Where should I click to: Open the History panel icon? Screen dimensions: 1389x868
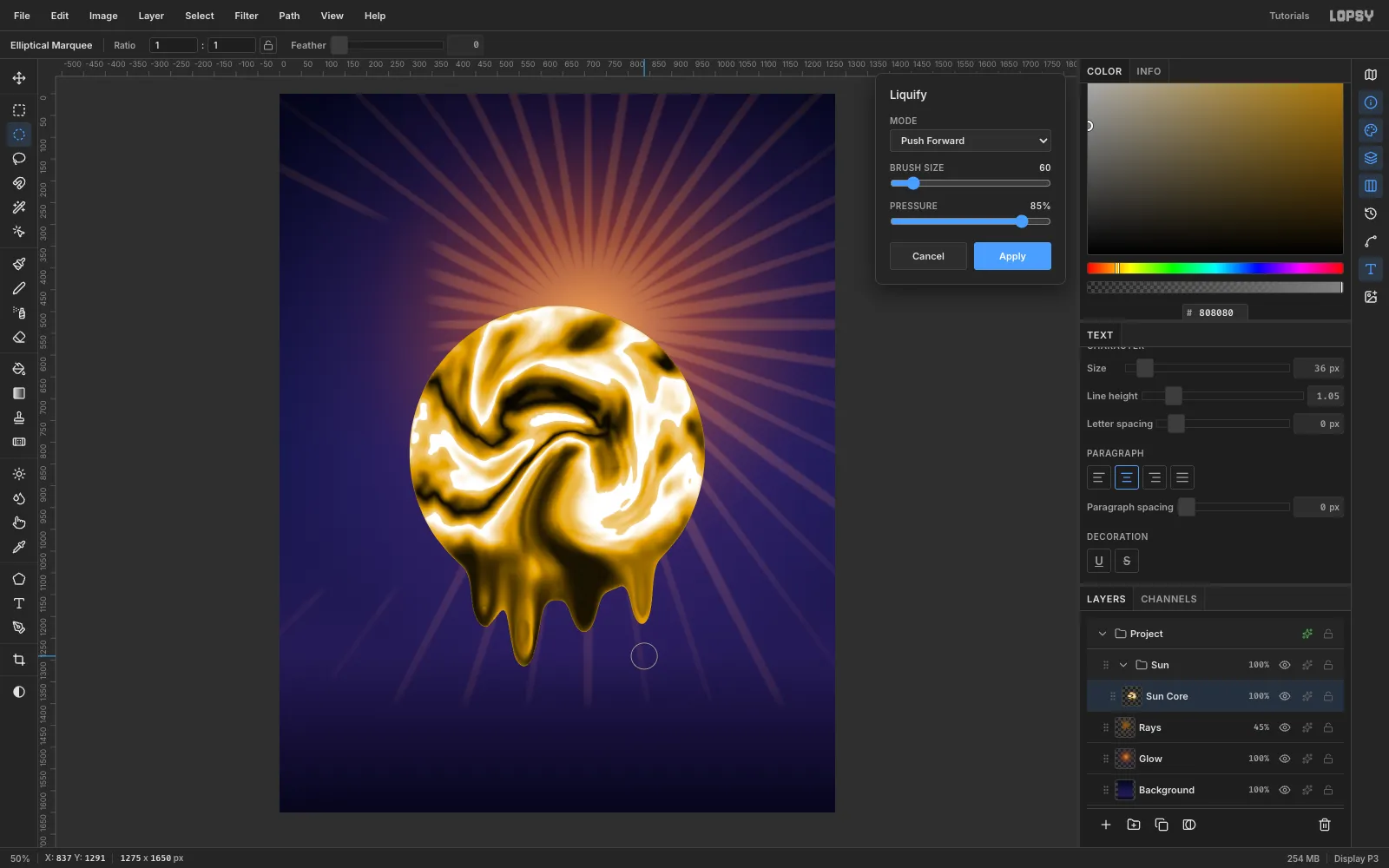1371,214
